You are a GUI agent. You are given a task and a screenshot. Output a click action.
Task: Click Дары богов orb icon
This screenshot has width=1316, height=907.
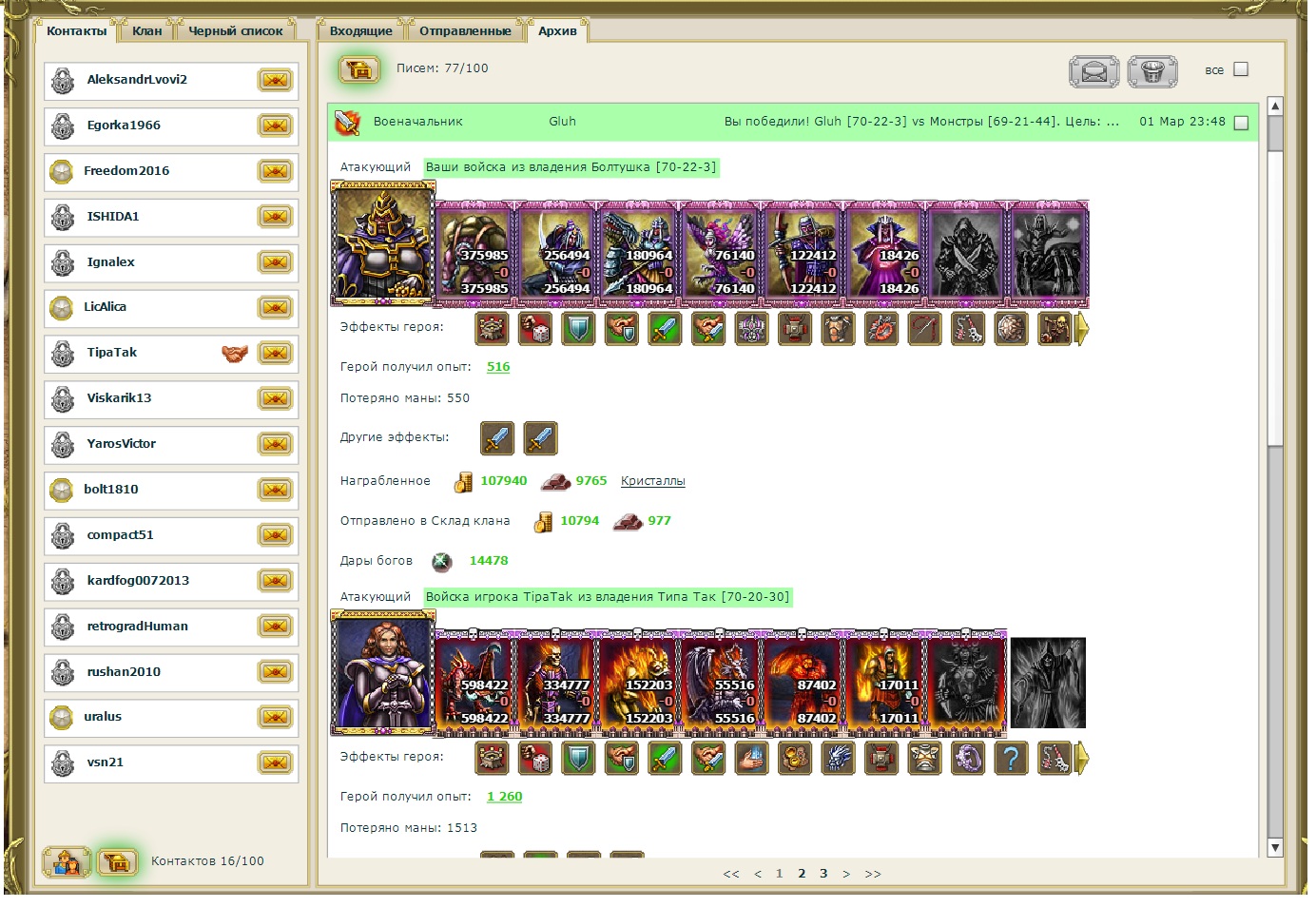[442, 562]
